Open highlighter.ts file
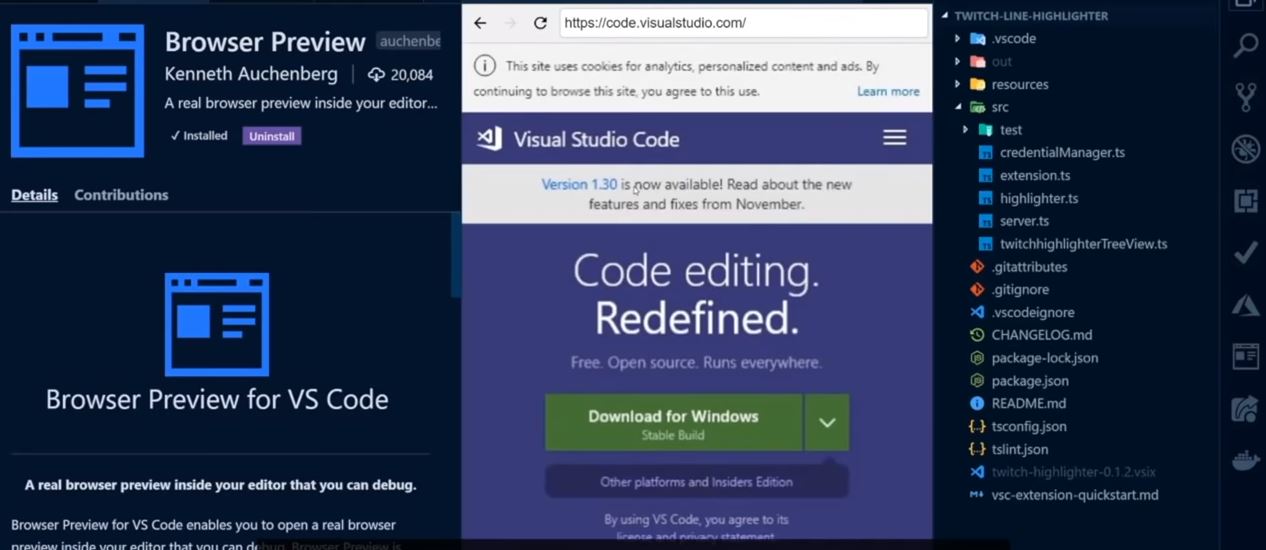The width and height of the screenshot is (1266, 550). pos(1039,199)
